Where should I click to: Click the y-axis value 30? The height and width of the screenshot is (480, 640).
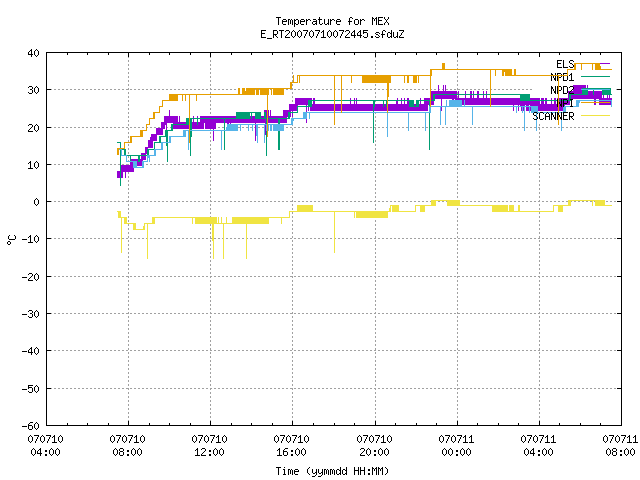point(33,90)
